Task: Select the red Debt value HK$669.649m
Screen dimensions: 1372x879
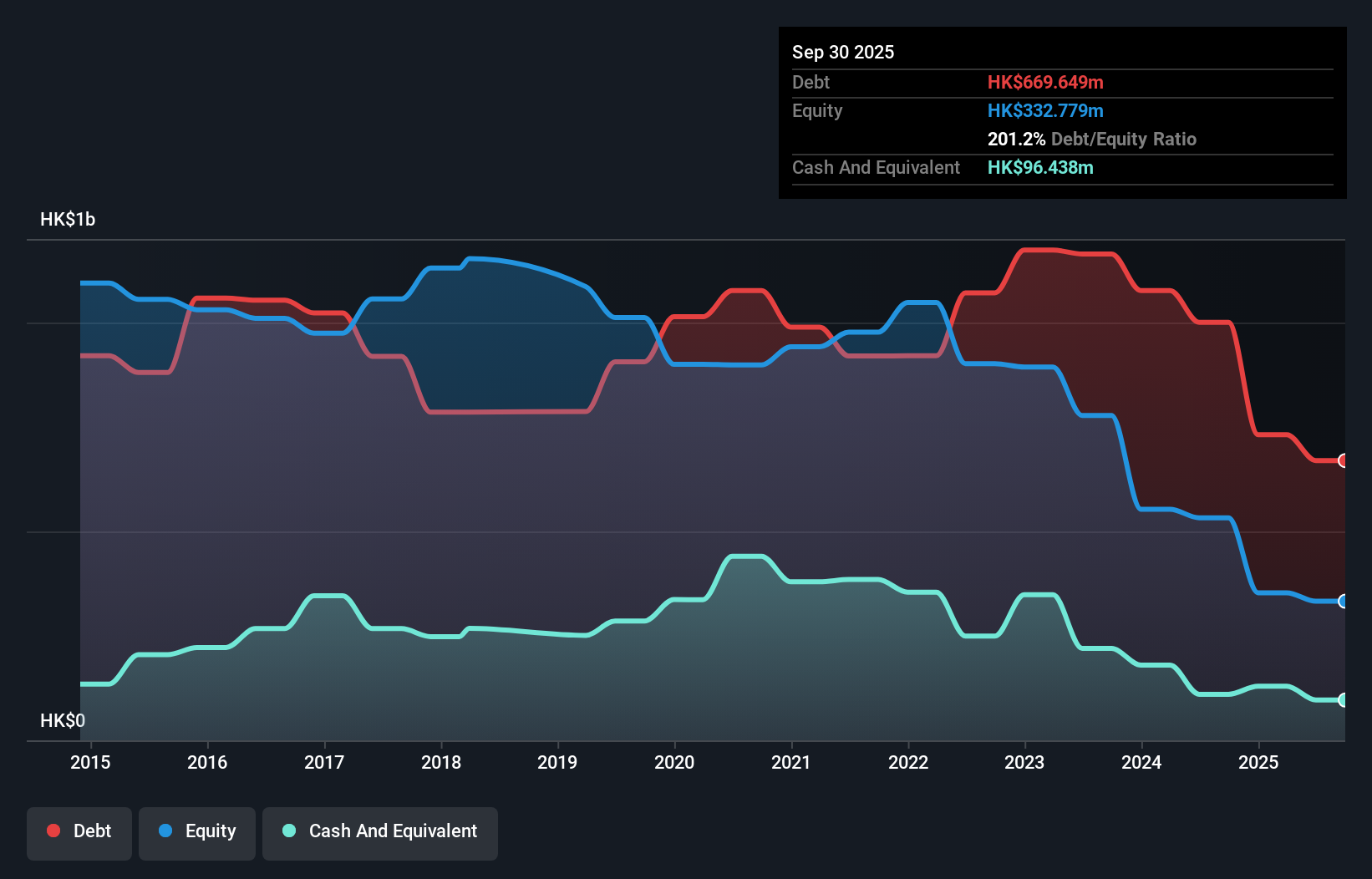Action: coord(1045,82)
